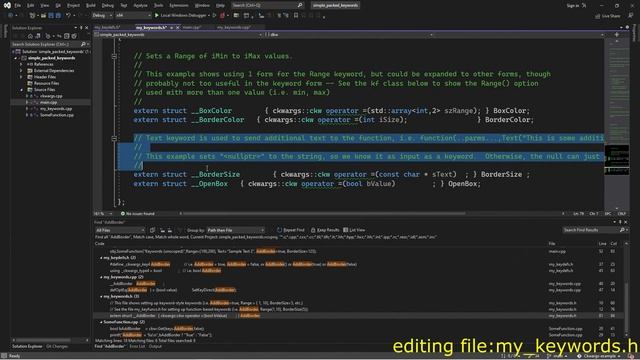Collapse the selected comment block outline

coord(114,138)
